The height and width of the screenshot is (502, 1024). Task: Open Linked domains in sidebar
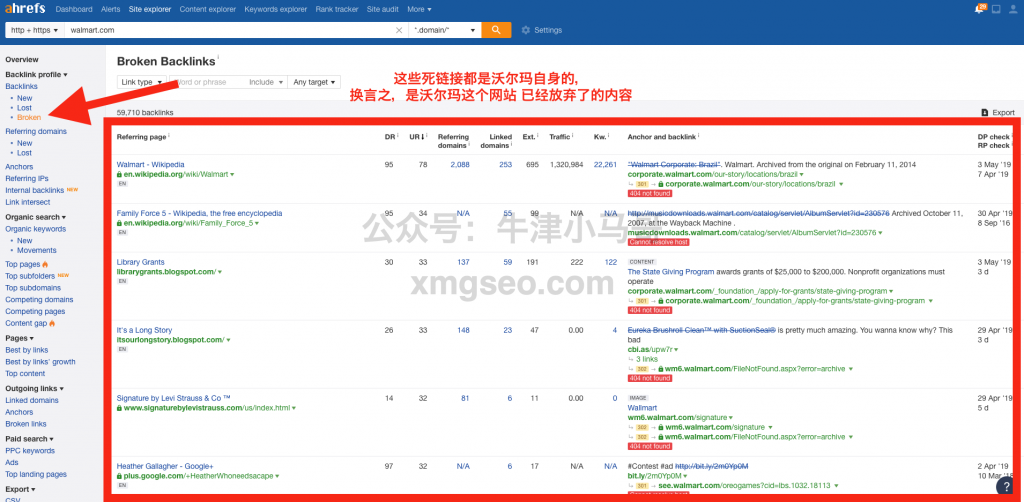[x=31, y=400]
